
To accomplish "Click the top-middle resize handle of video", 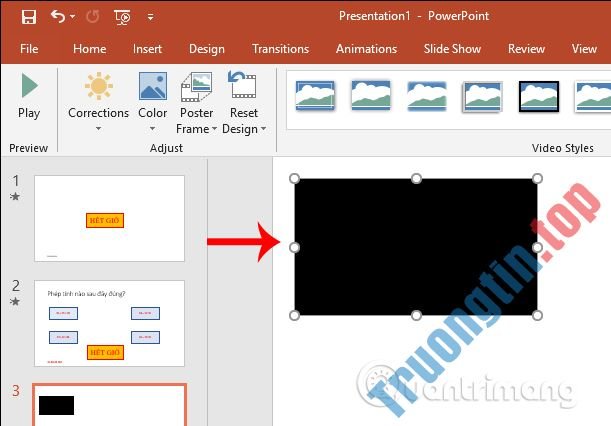I will (416, 179).
